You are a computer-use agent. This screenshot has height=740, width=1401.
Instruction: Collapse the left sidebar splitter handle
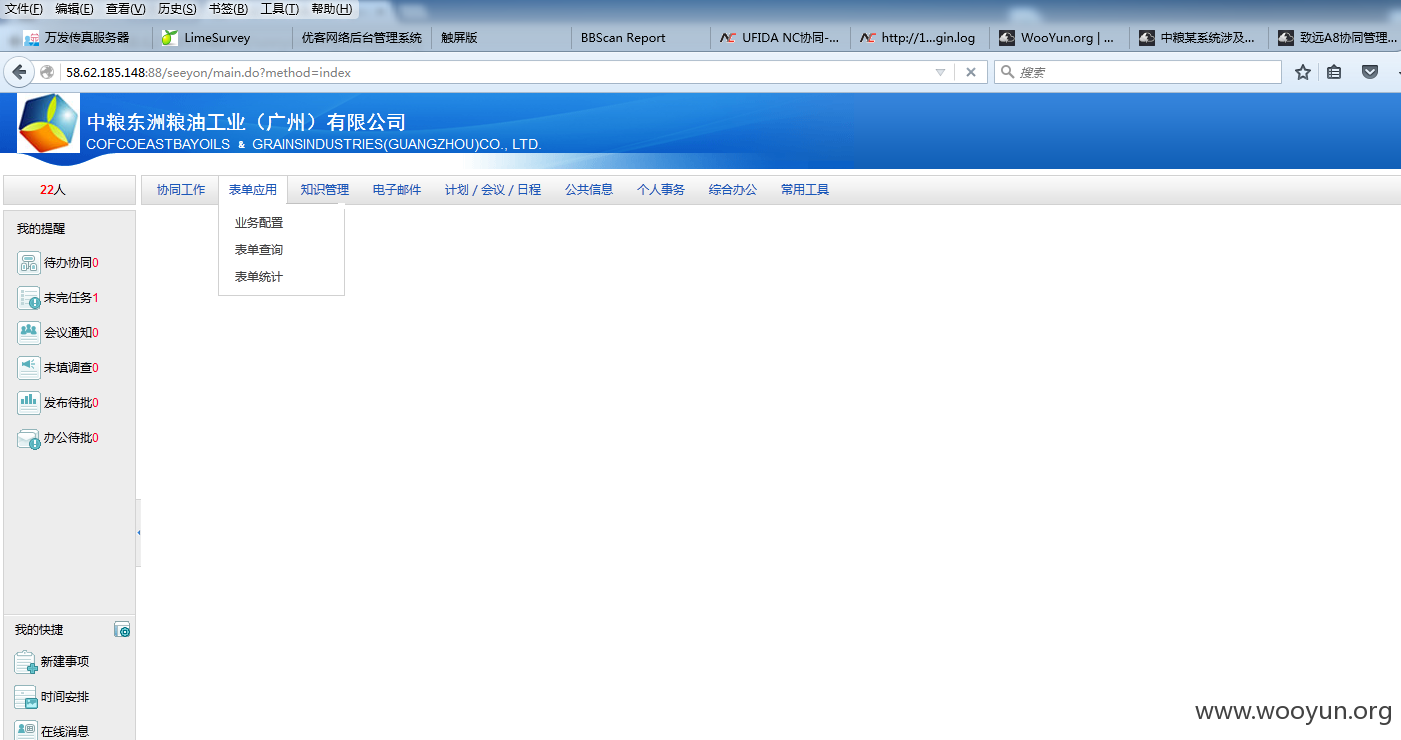(138, 533)
